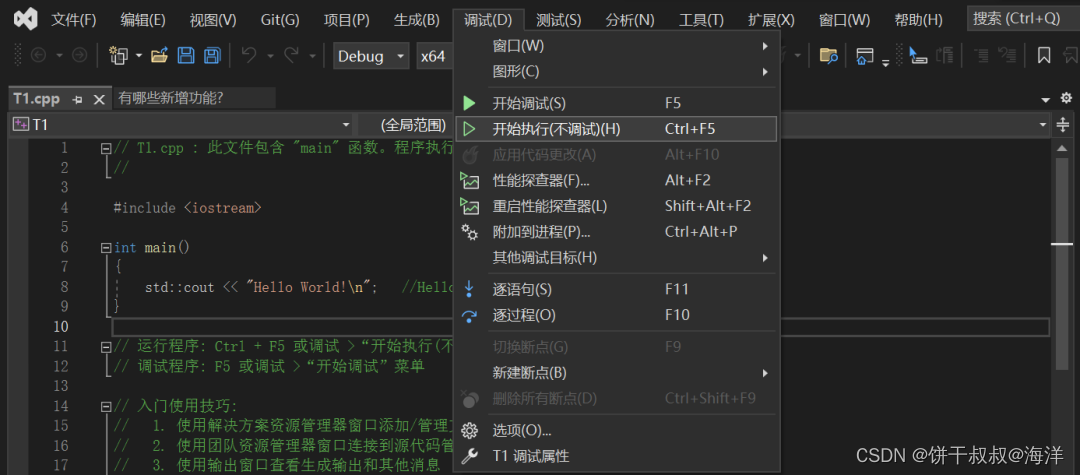This screenshot has width=1080, height=475.
Task: Click the blue cursor select-element toolbar icon
Action: tap(917, 56)
